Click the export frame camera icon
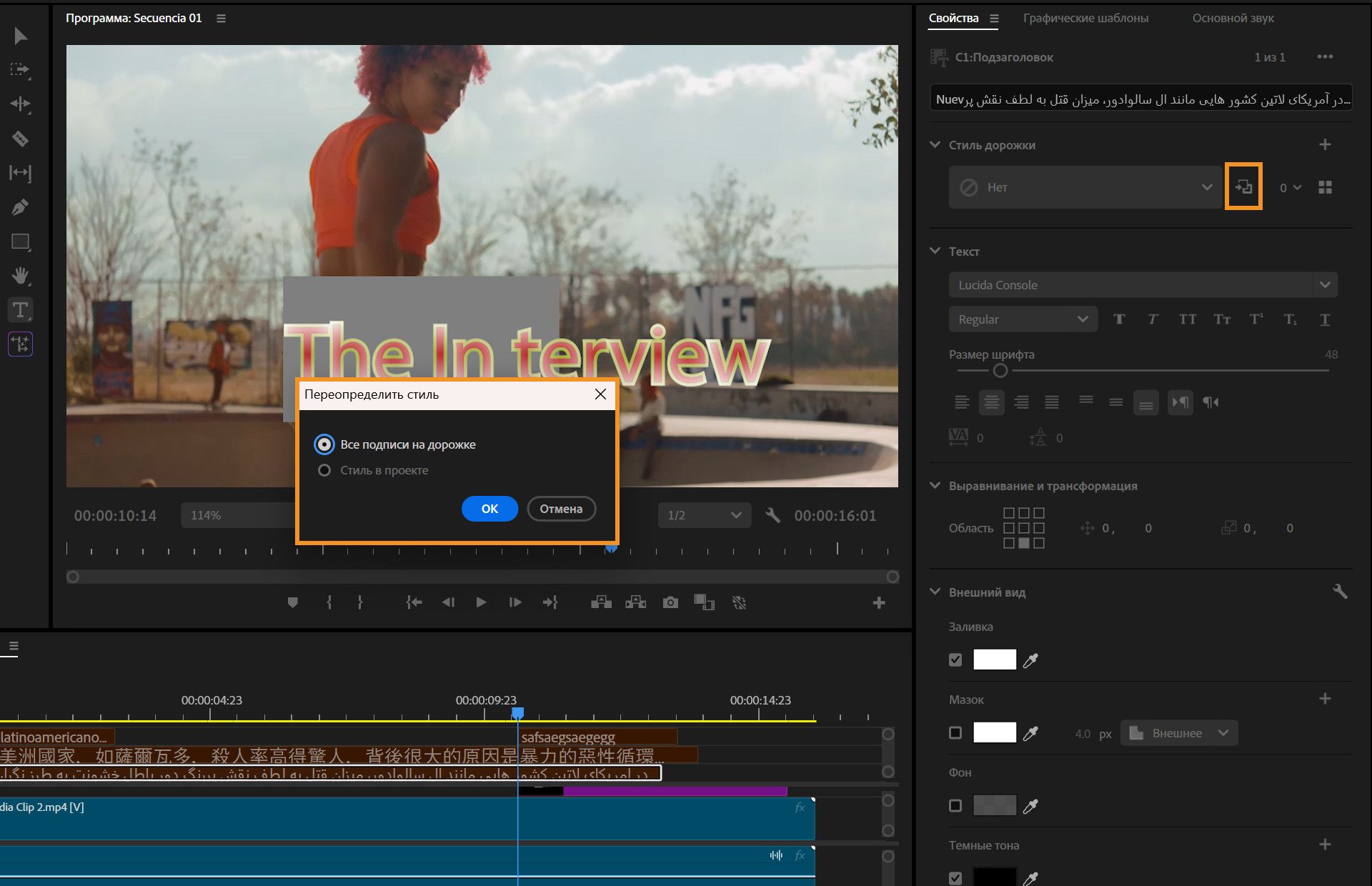This screenshot has height=886, width=1372. [x=670, y=602]
